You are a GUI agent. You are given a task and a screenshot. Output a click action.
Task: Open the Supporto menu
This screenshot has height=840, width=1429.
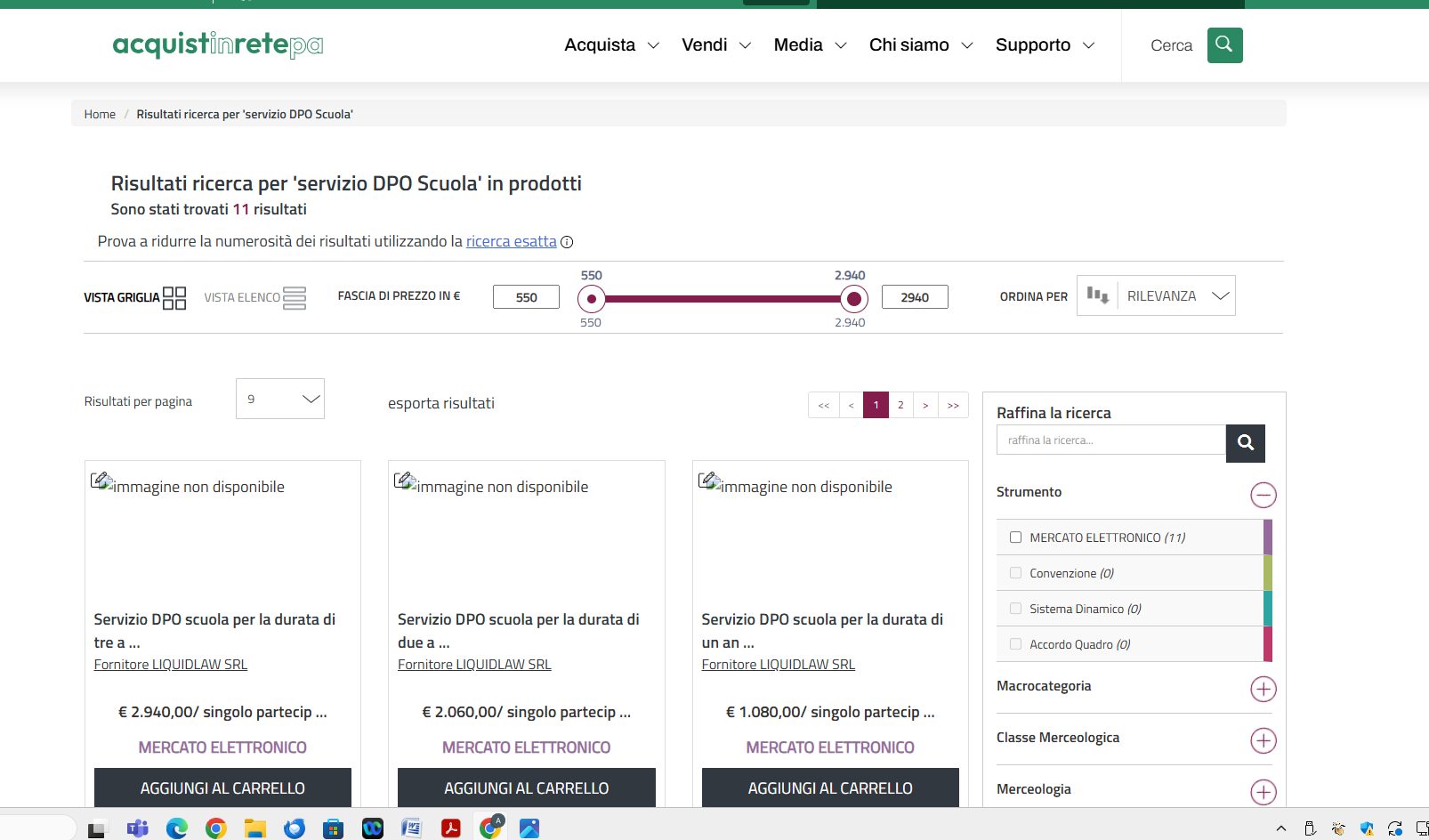(x=1045, y=45)
